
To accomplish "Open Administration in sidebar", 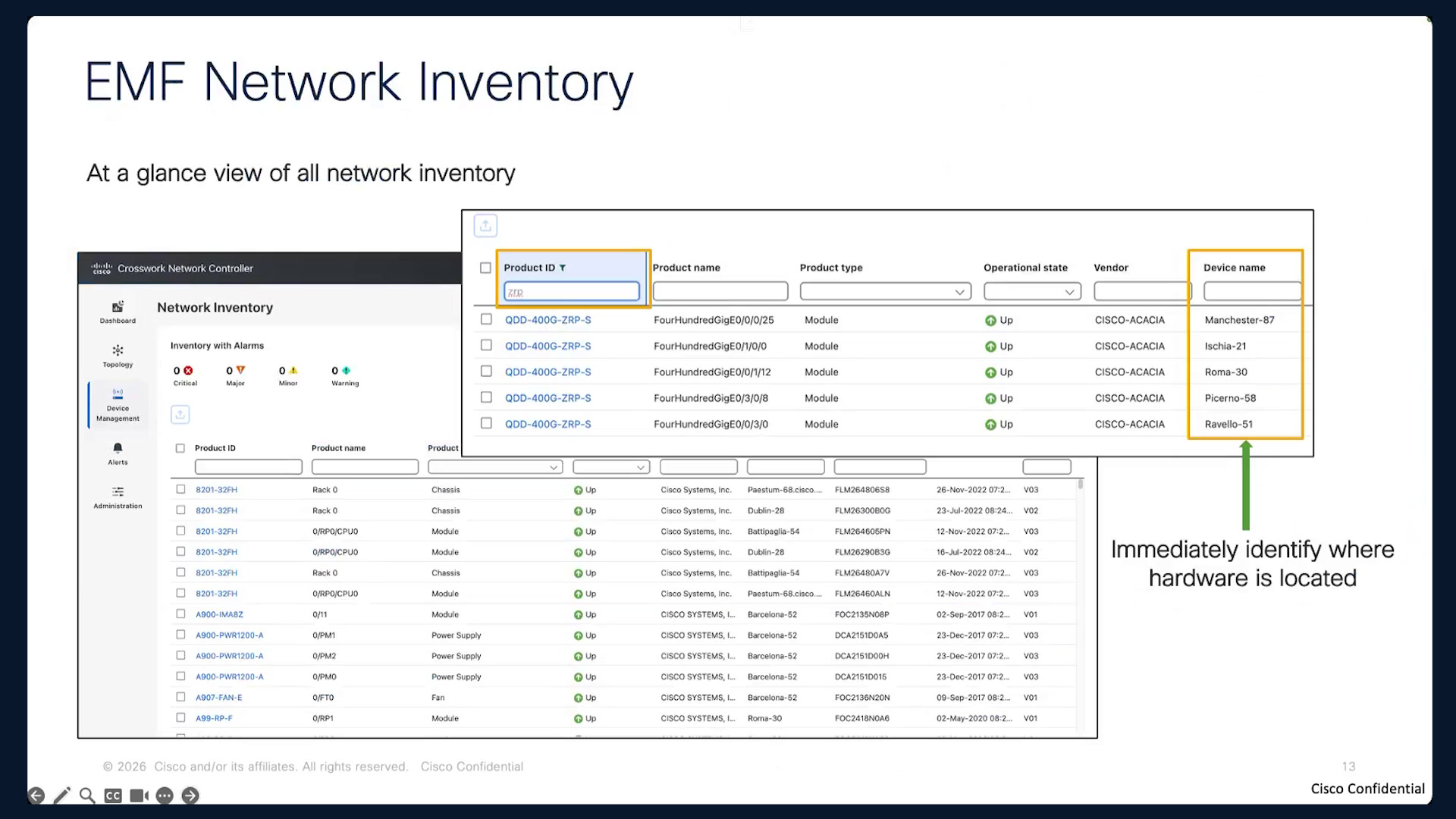I will 118,497.
